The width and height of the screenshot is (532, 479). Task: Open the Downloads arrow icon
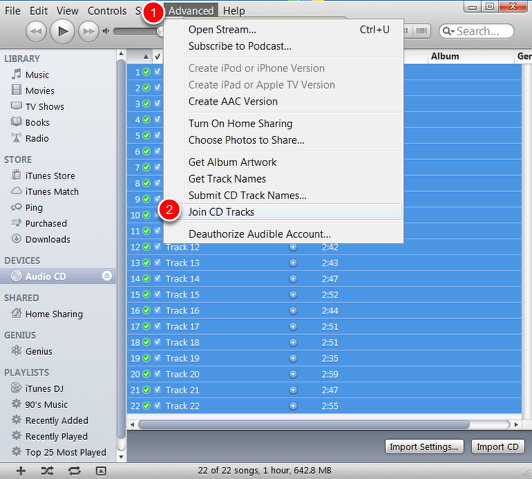pyautogui.click(x=16, y=238)
